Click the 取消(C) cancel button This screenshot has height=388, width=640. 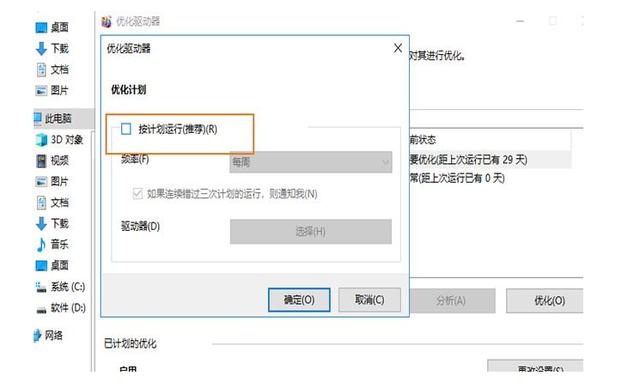(369, 300)
